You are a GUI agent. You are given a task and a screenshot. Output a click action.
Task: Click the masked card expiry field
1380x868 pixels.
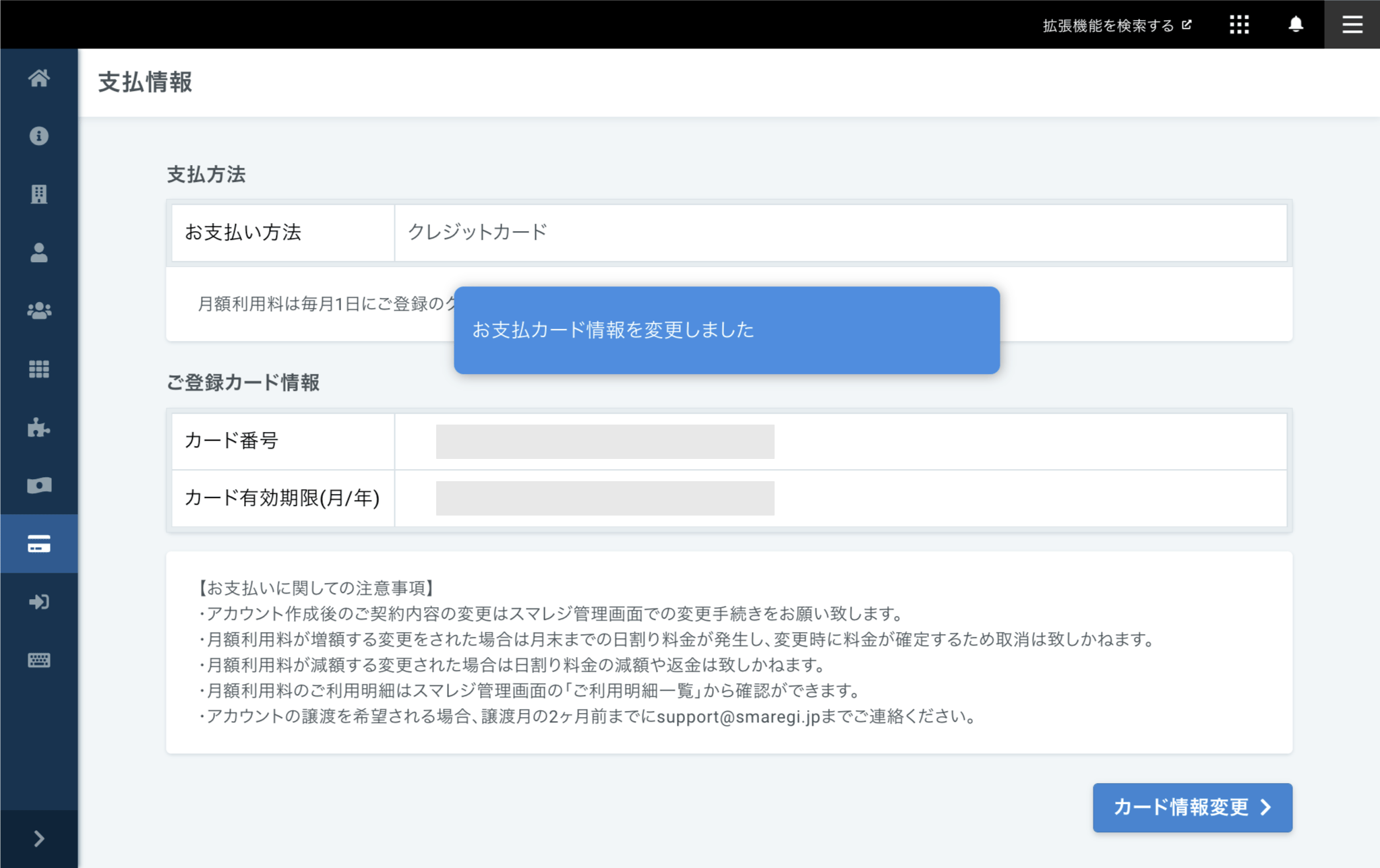pyautogui.click(x=605, y=498)
